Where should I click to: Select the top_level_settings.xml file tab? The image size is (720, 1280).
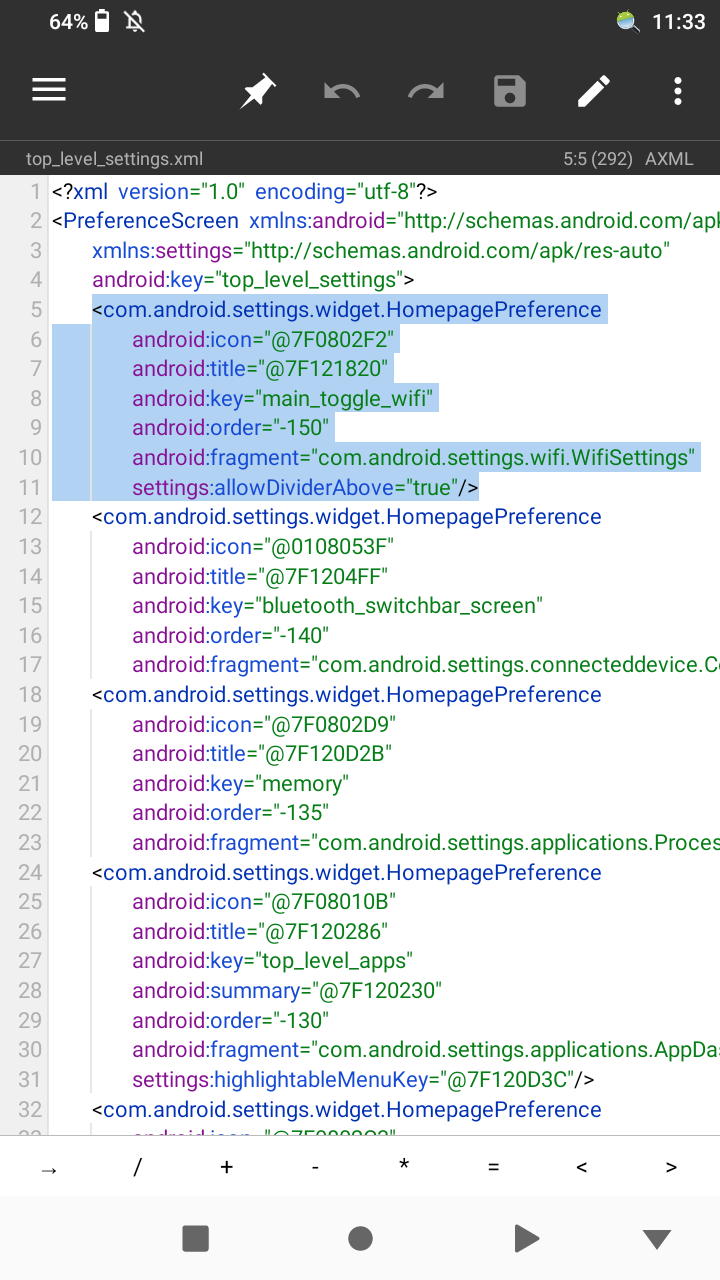(x=114, y=159)
